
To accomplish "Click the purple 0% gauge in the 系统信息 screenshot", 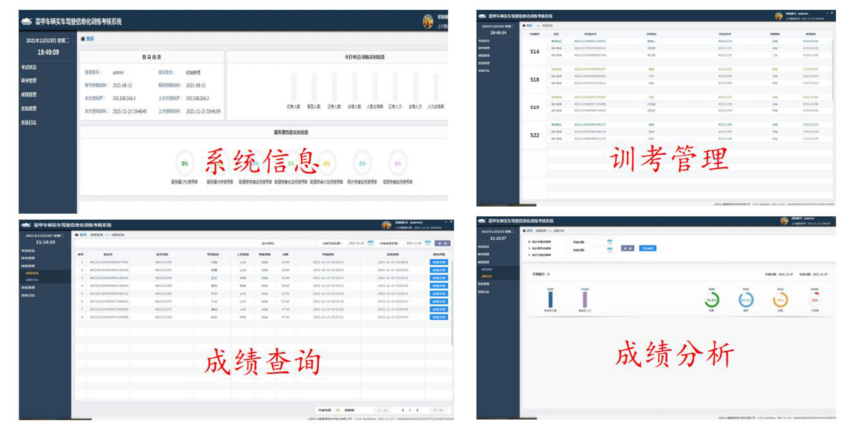I will (x=398, y=163).
